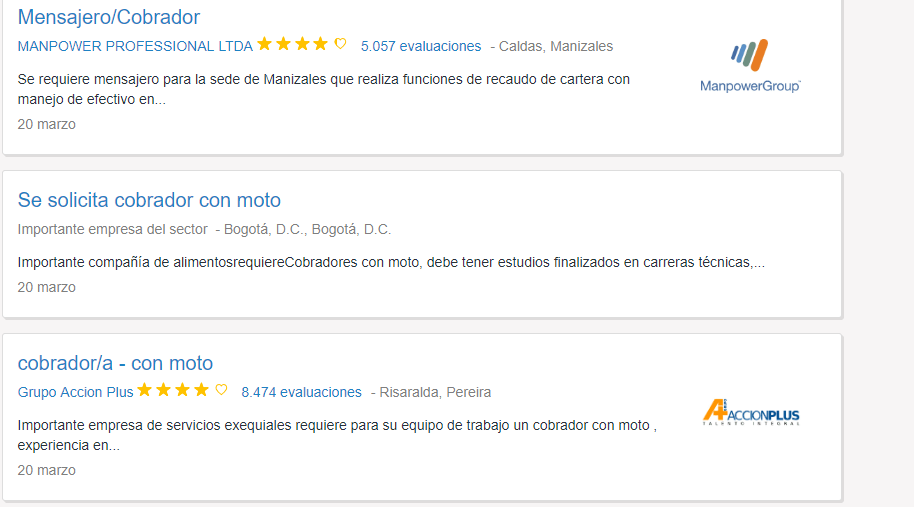Click the Caldas, Manizales location text

coord(556,46)
